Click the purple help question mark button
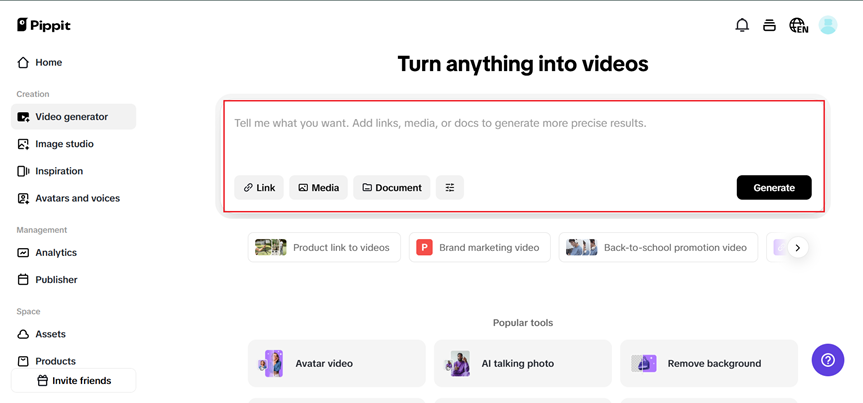This screenshot has height=403, width=863. [x=828, y=360]
